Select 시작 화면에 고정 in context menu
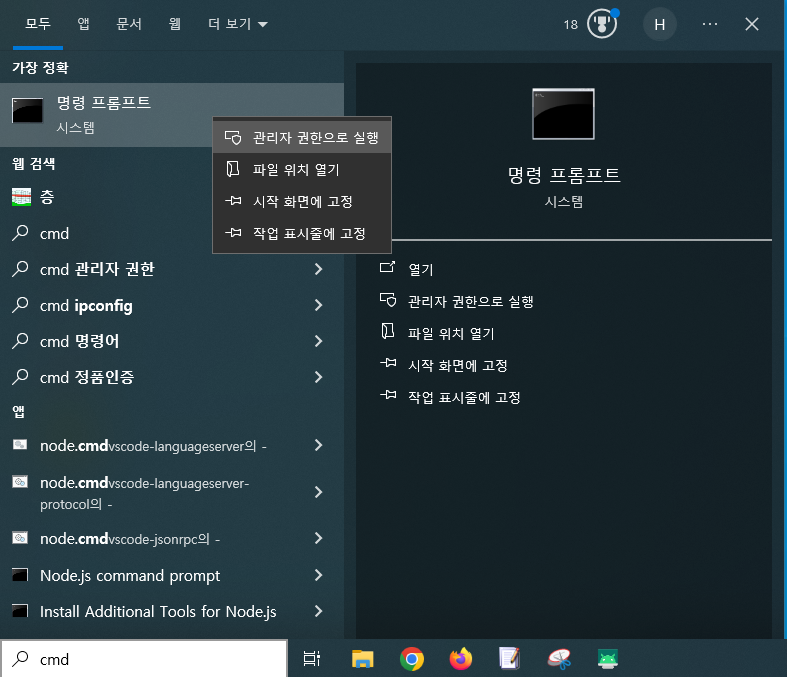This screenshot has height=677, width=787. [302, 201]
